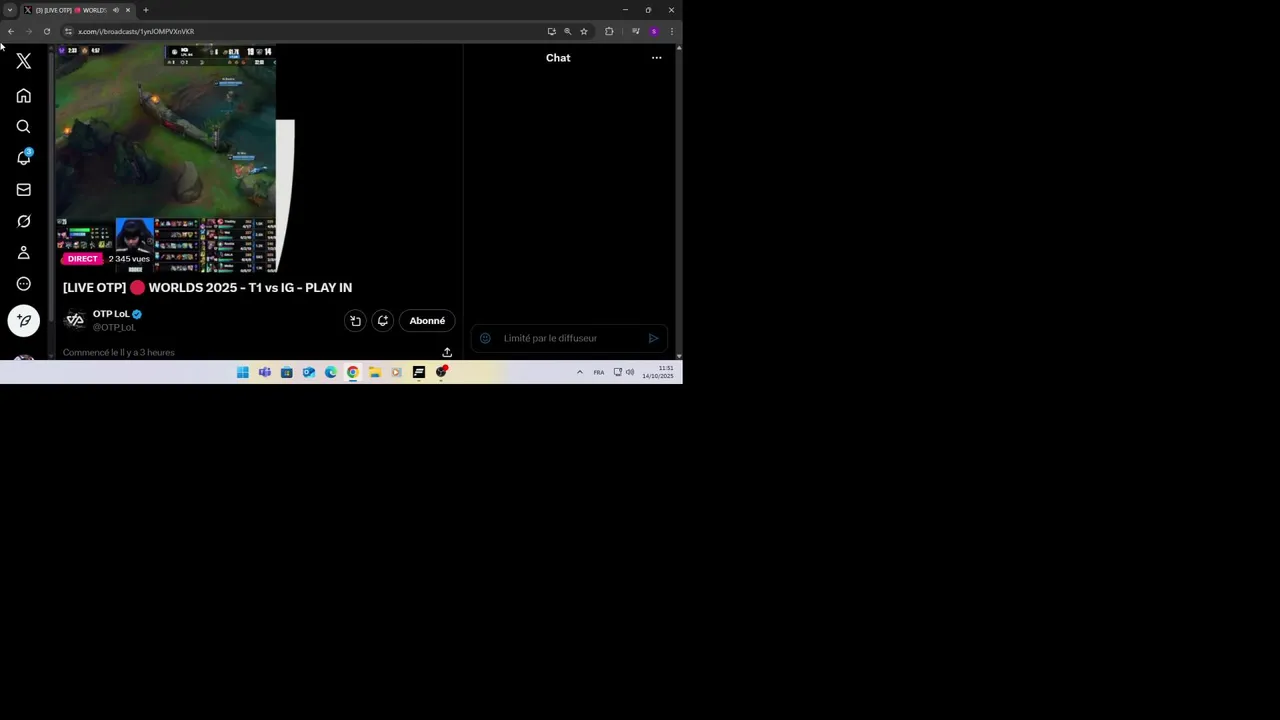The image size is (1280, 720).
Task: Open the zoom magnifier icon in address bar
Action: pos(567,31)
